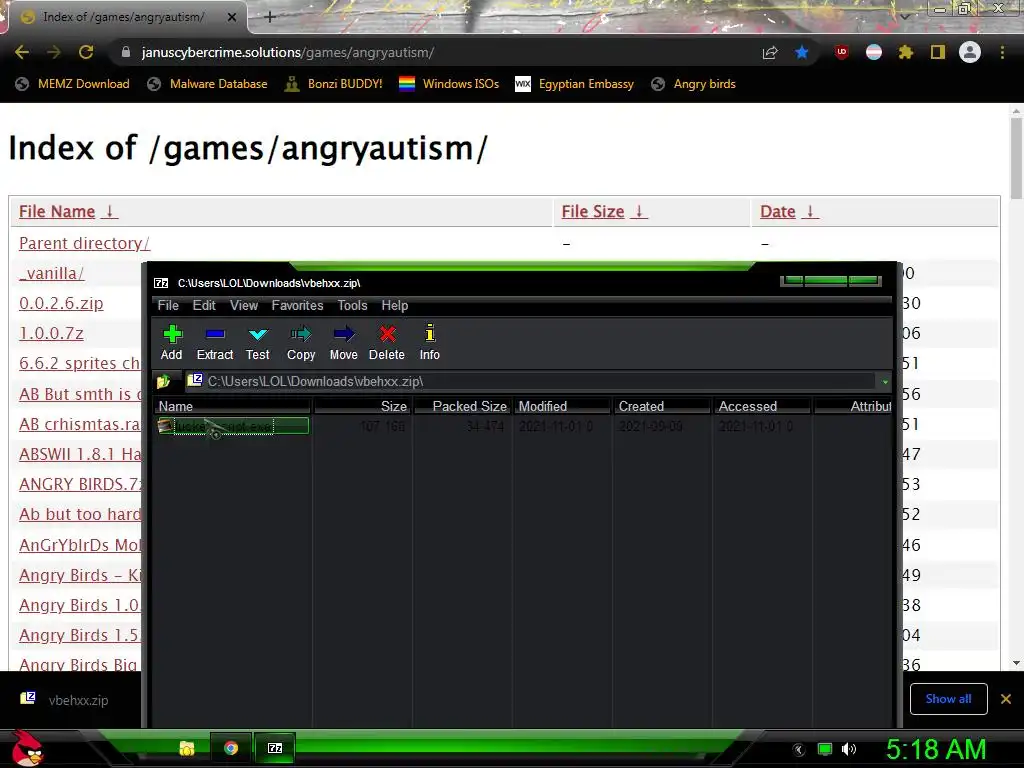Viewport: 1024px width, 768px height.
Task: Run the Test tool in 7-Zip
Action: (258, 343)
